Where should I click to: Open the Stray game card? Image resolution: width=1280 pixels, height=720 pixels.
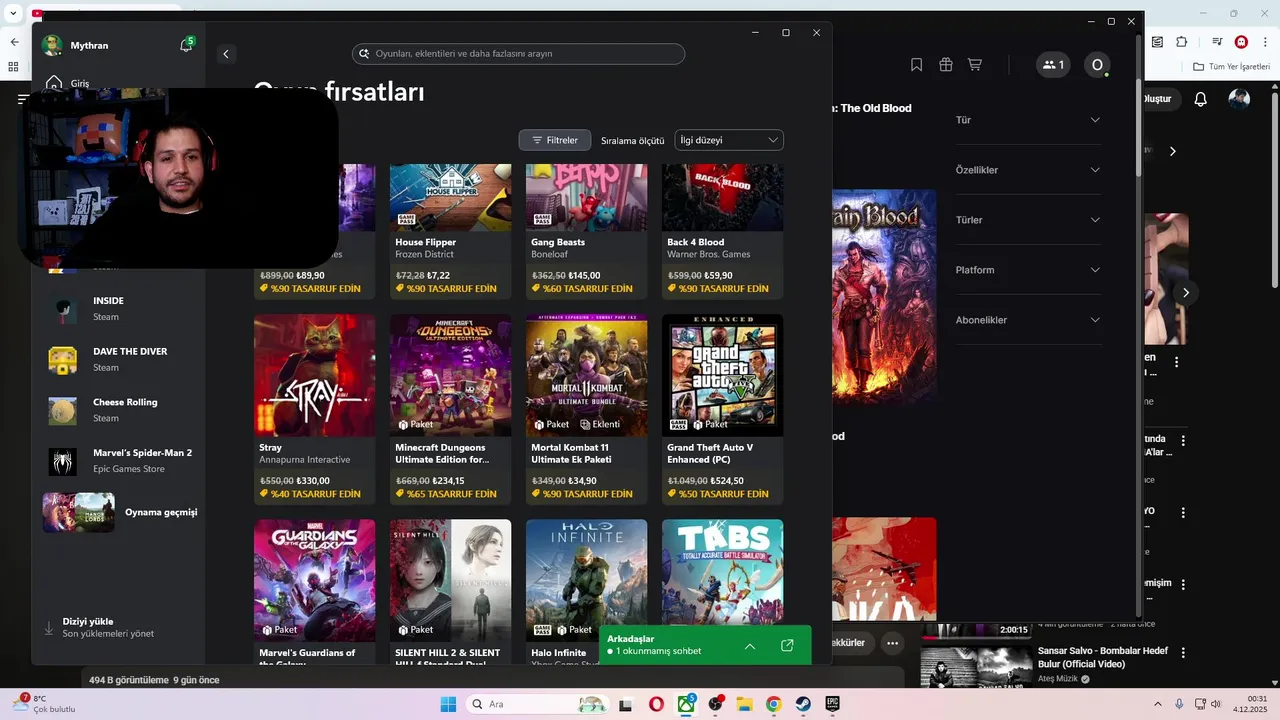[315, 409]
